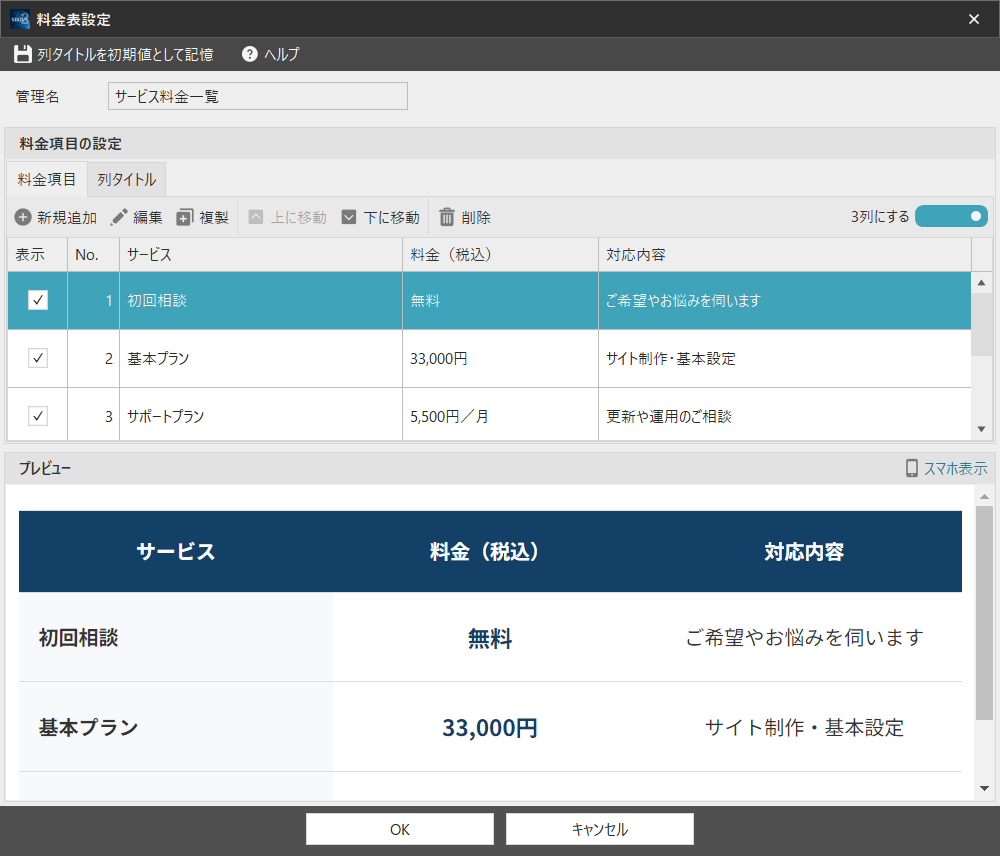
Task: Click the 上に移動 up arrow icon
Action: tap(256, 218)
